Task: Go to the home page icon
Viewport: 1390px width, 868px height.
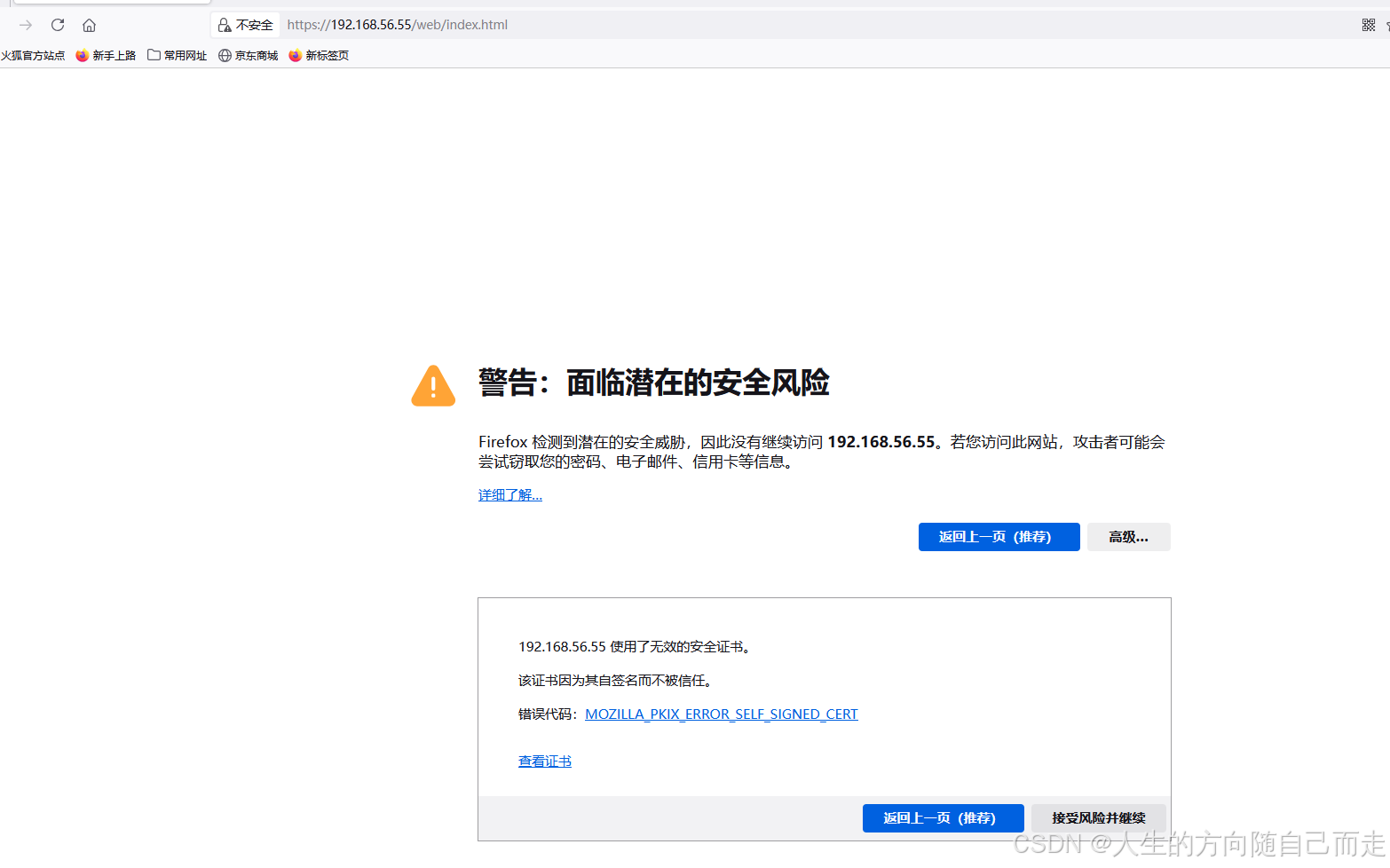Action: click(x=89, y=25)
